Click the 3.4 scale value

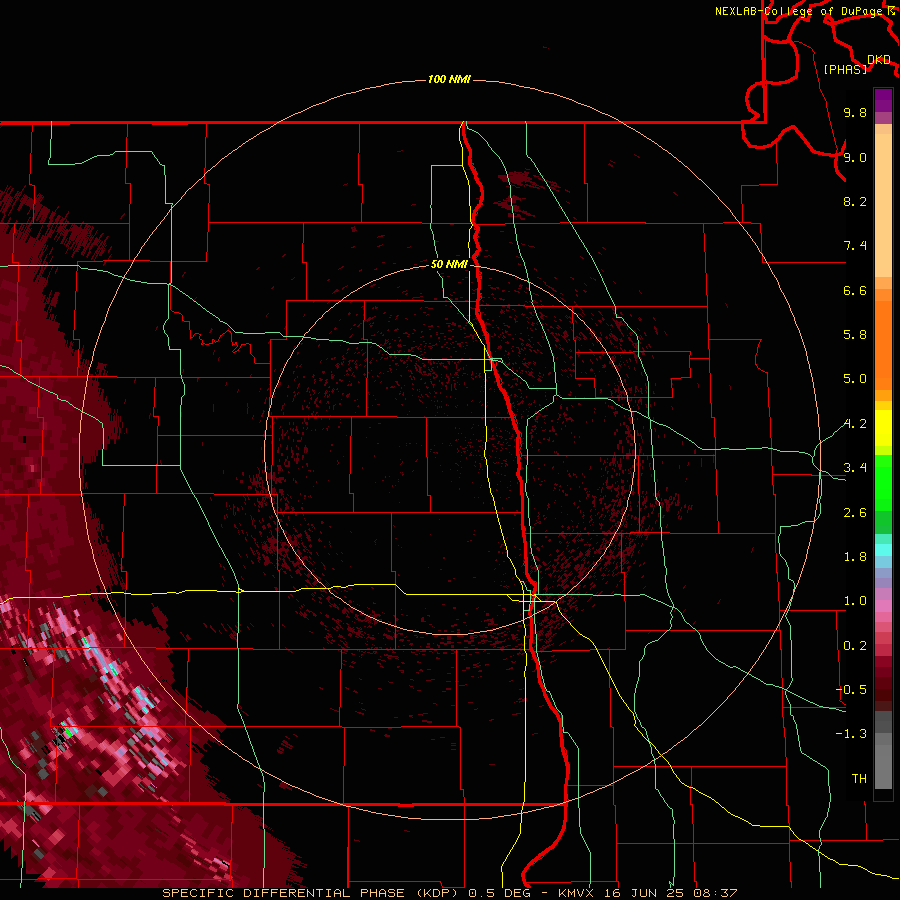[x=855, y=468]
